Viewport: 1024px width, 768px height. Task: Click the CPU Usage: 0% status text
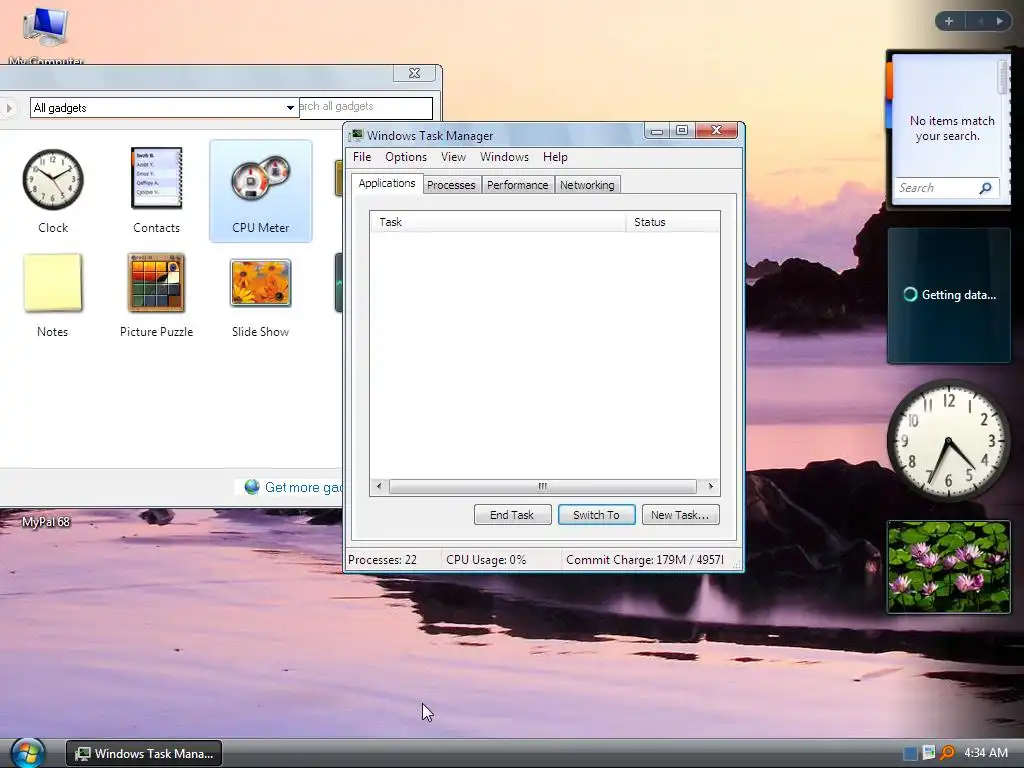486,560
